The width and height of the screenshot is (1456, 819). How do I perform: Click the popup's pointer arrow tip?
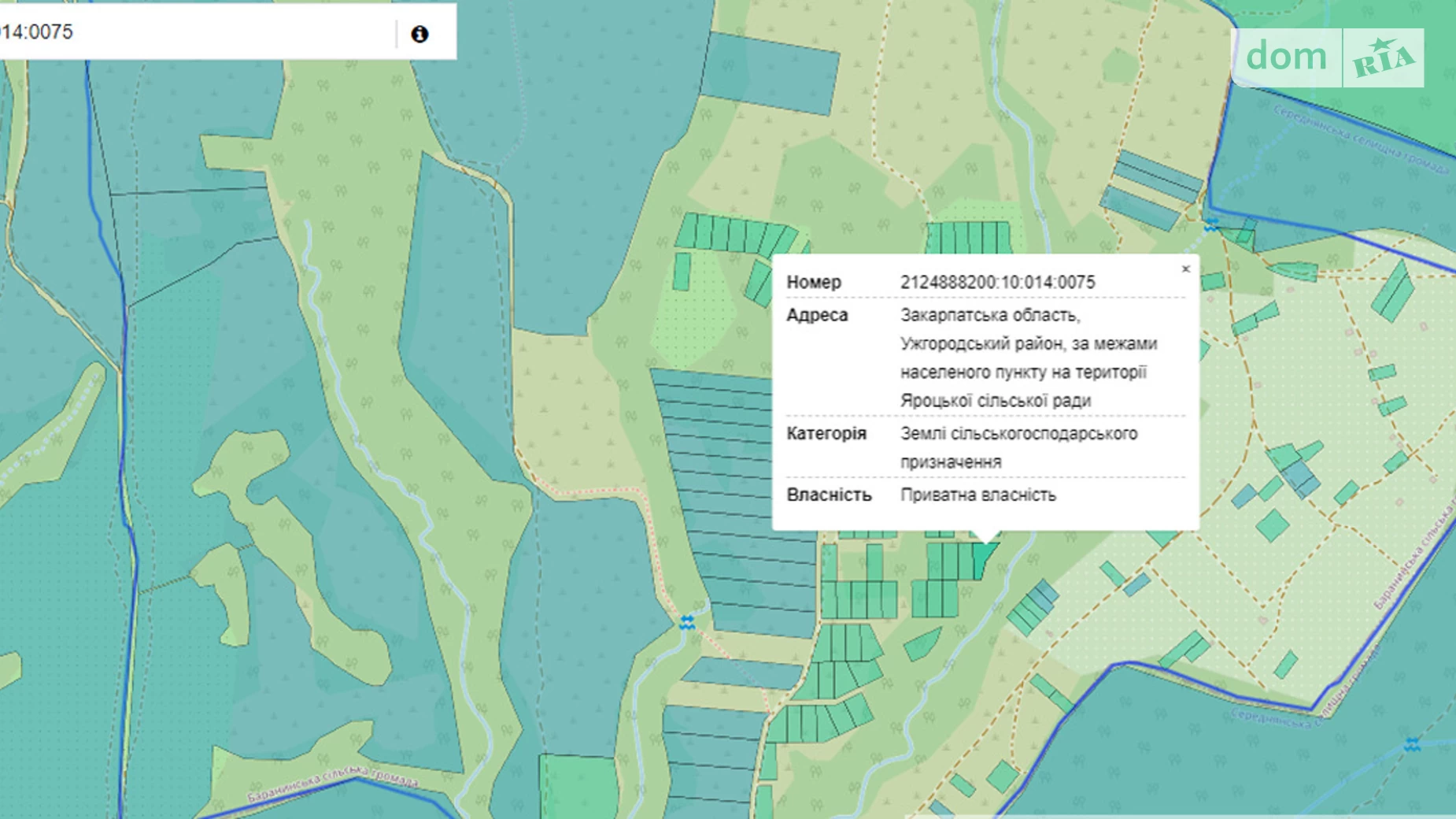pos(985,540)
